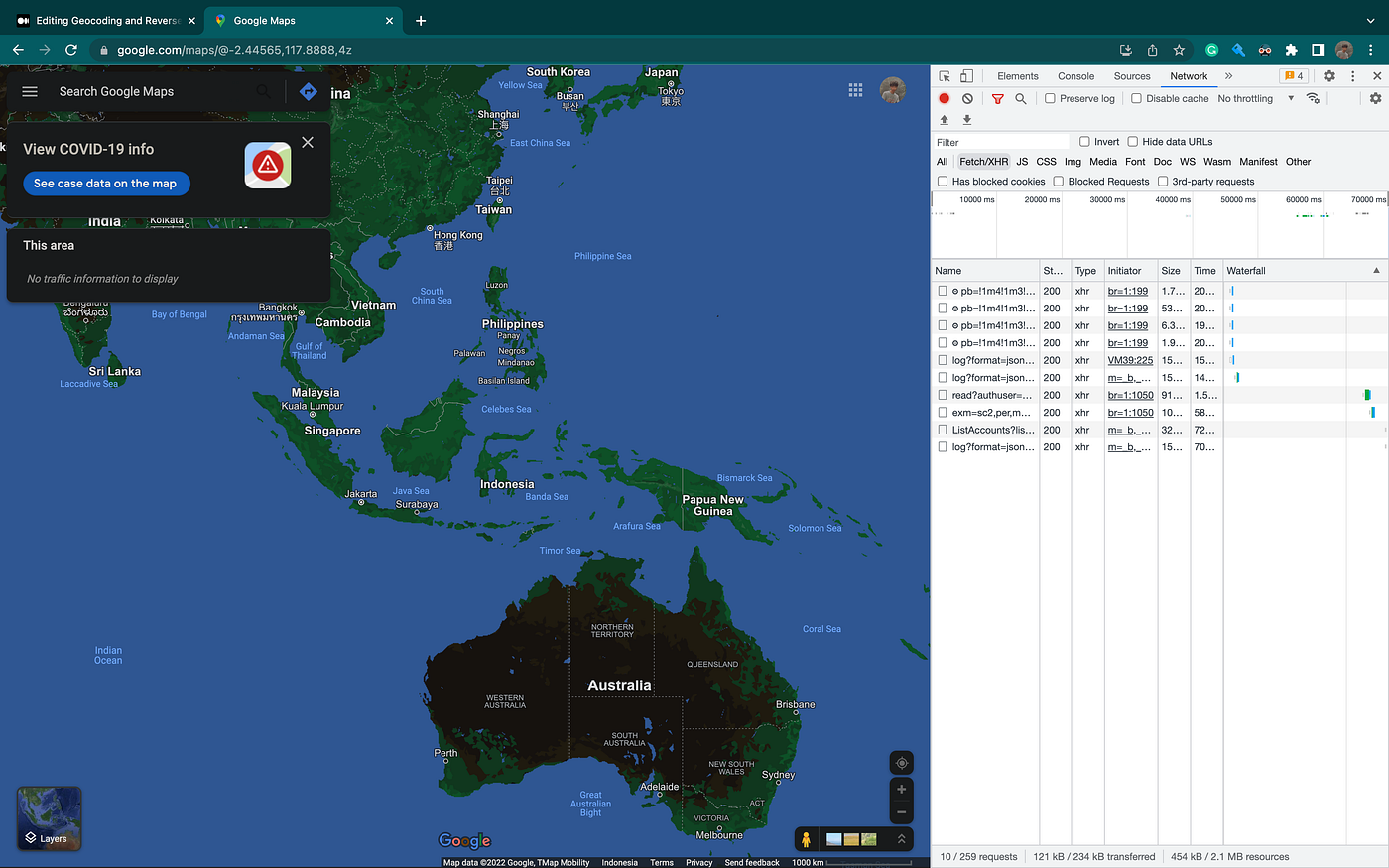Open the Send feedback link
The height and width of the screenshot is (868, 1389).
point(752,862)
